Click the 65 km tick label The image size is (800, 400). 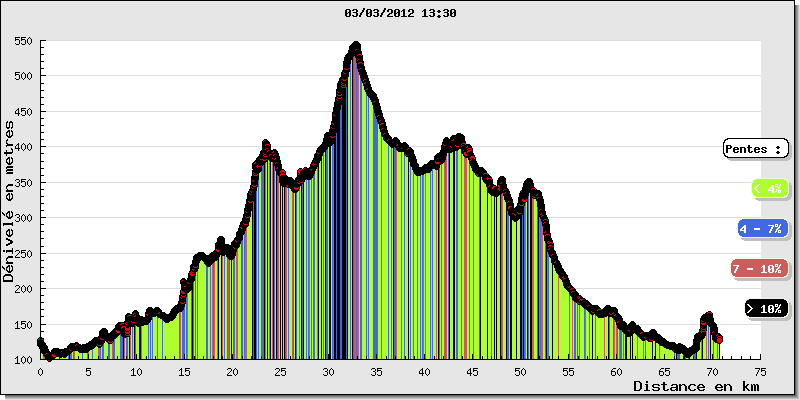pos(664,371)
